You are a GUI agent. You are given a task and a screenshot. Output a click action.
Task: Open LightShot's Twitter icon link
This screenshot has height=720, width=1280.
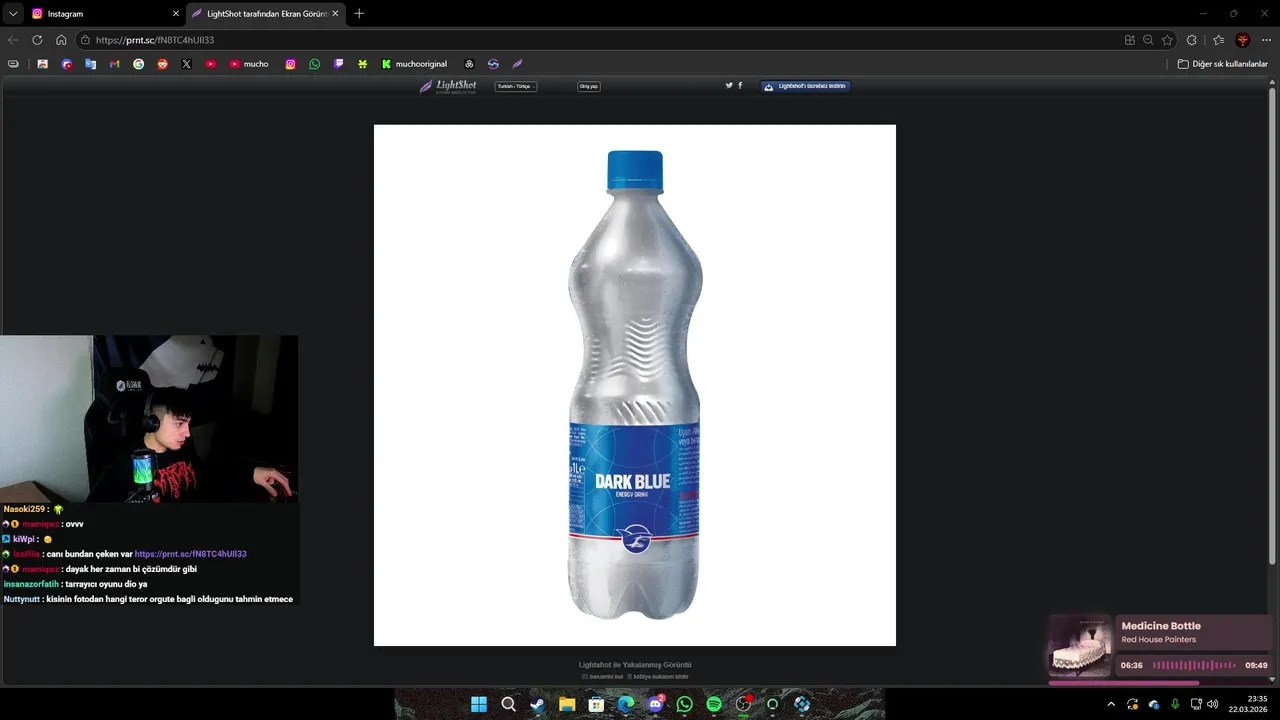[x=729, y=86]
